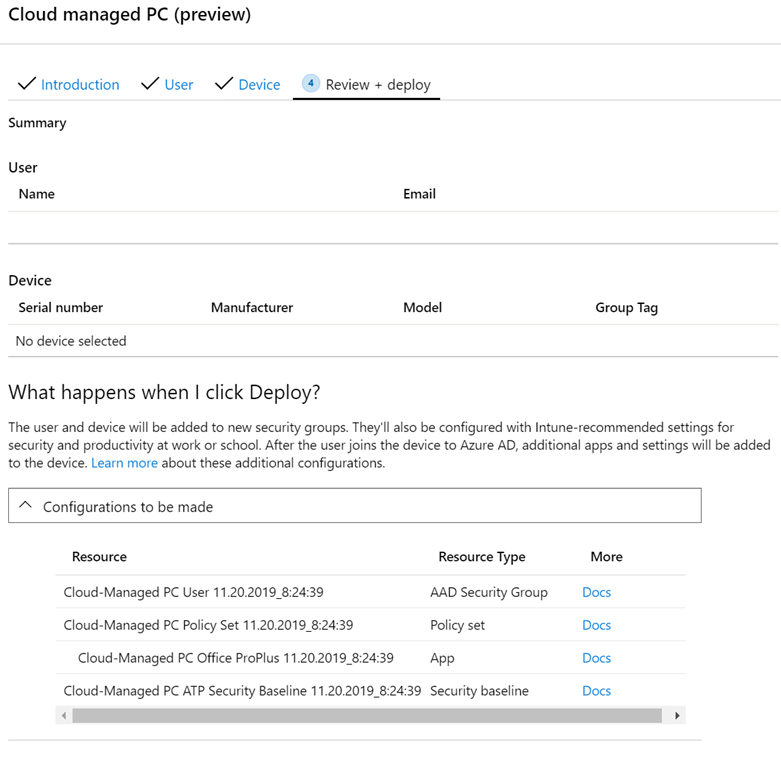Open Docs for Office ProPlus App

pyautogui.click(x=596, y=658)
